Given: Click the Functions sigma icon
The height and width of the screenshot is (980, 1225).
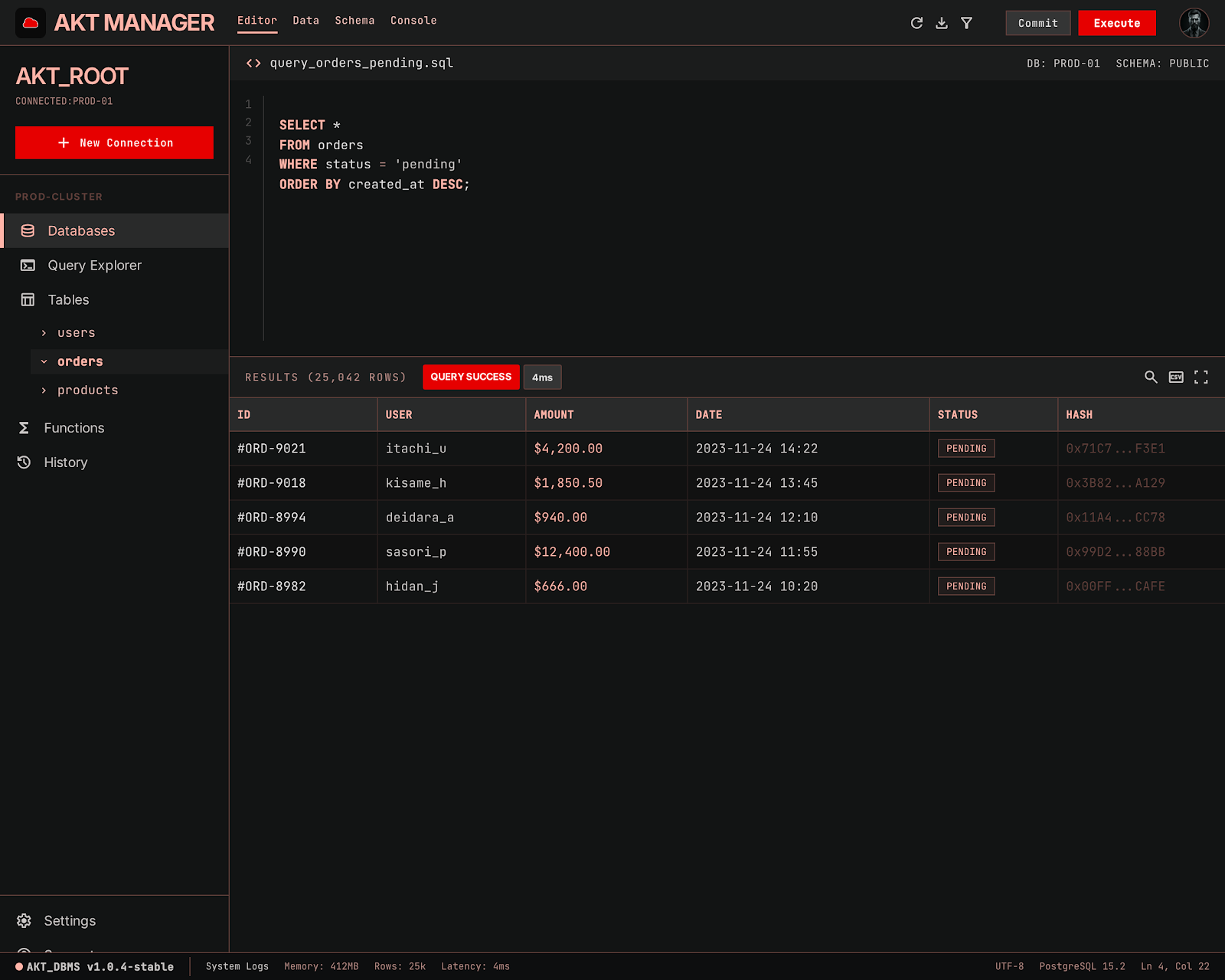Looking at the screenshot, I should (24, 428).
